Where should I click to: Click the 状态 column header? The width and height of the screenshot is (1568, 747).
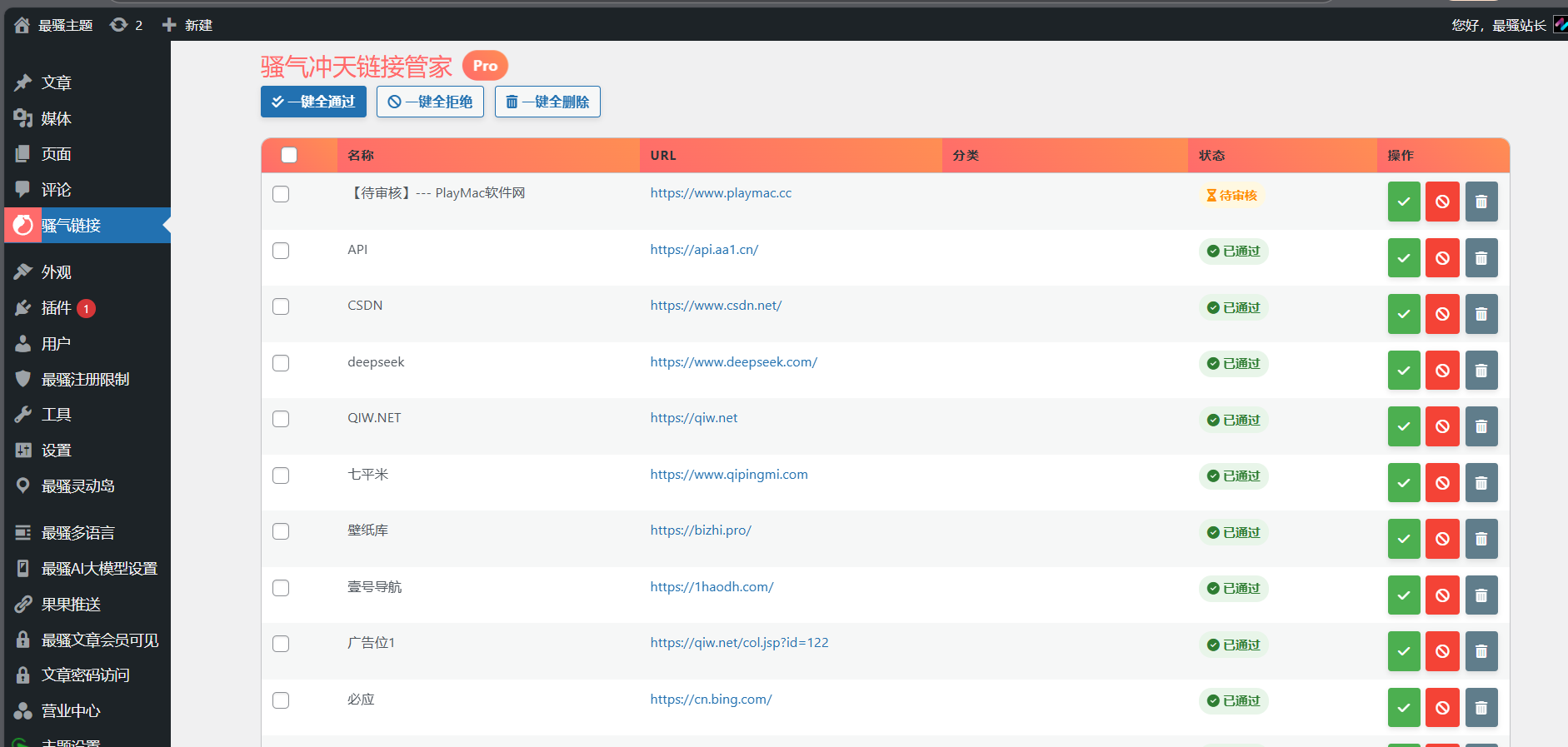tap(1211, 156)
